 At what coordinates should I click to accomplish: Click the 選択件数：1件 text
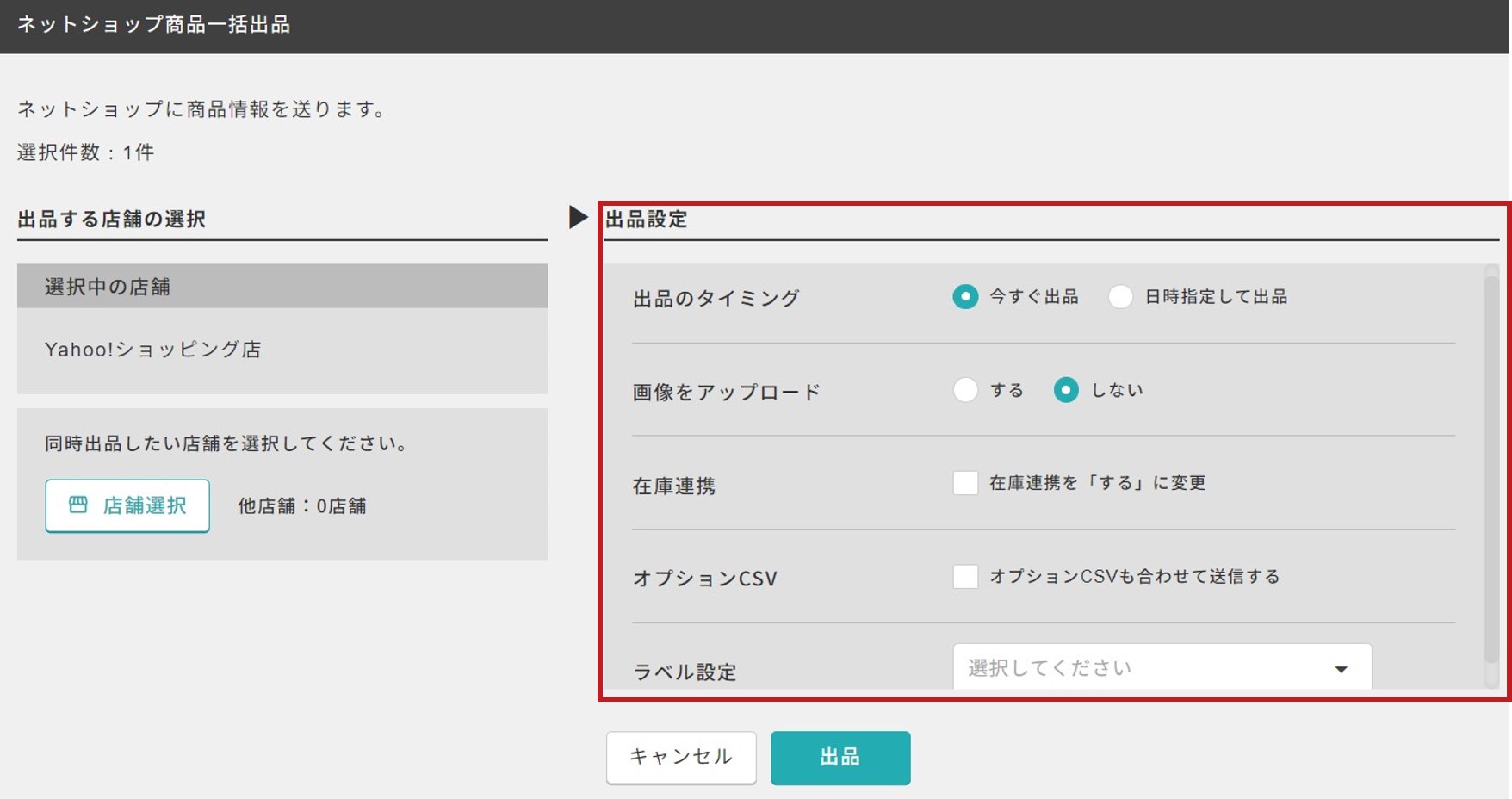coord(86,152)
